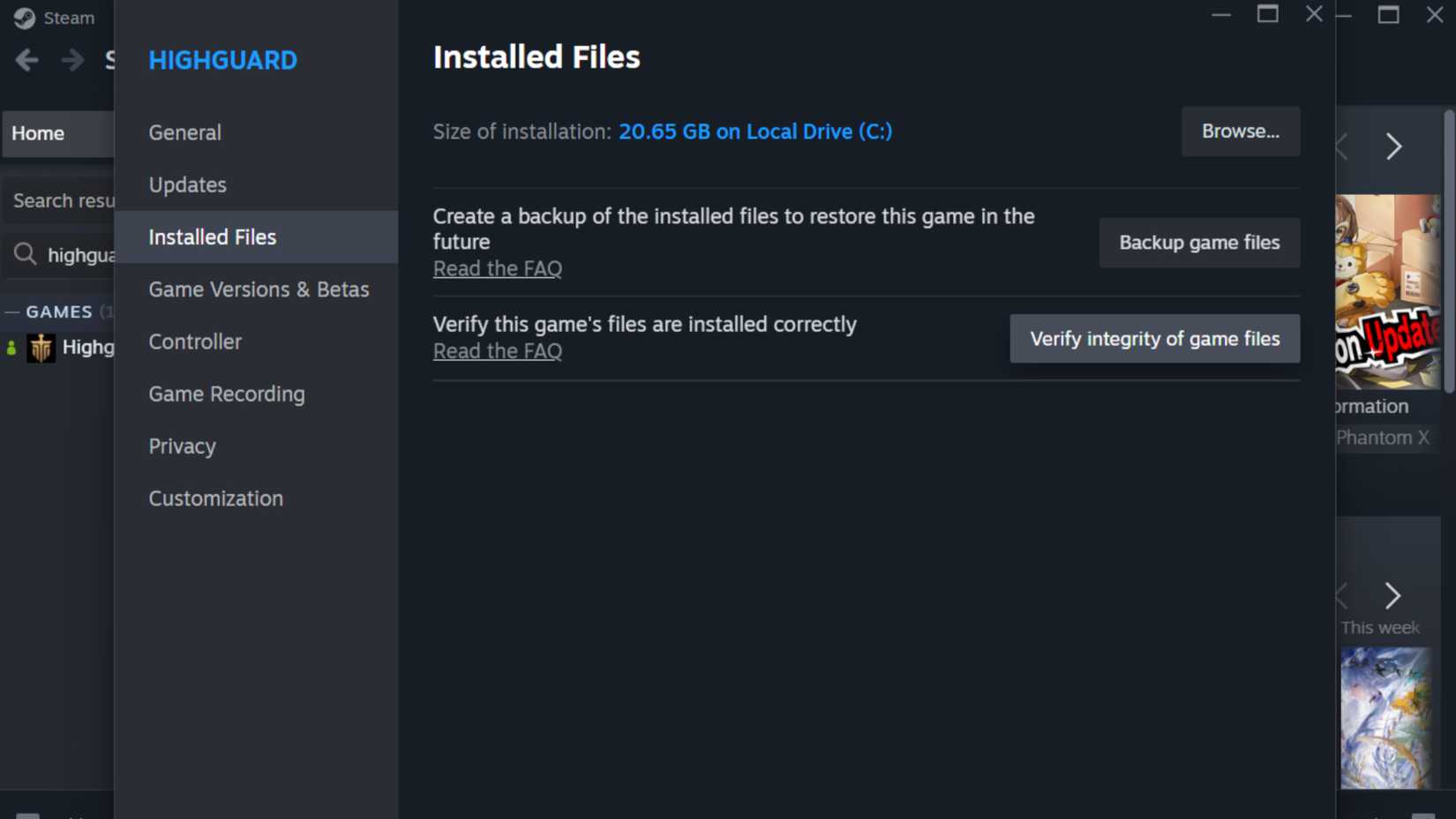Open the General settings section
This screenshot has height=819, width=1456.
coord(184,132)
